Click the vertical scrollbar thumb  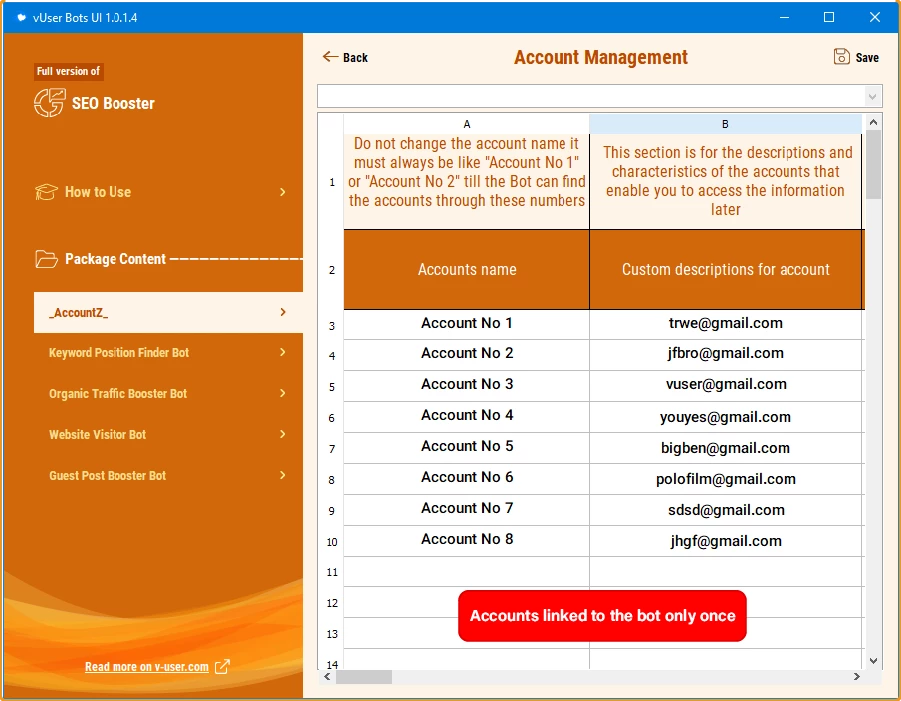tap(873, 164)
